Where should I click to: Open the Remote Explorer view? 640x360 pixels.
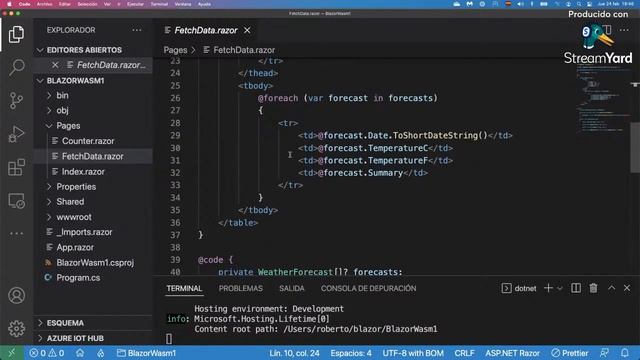[x=16, y=201]
